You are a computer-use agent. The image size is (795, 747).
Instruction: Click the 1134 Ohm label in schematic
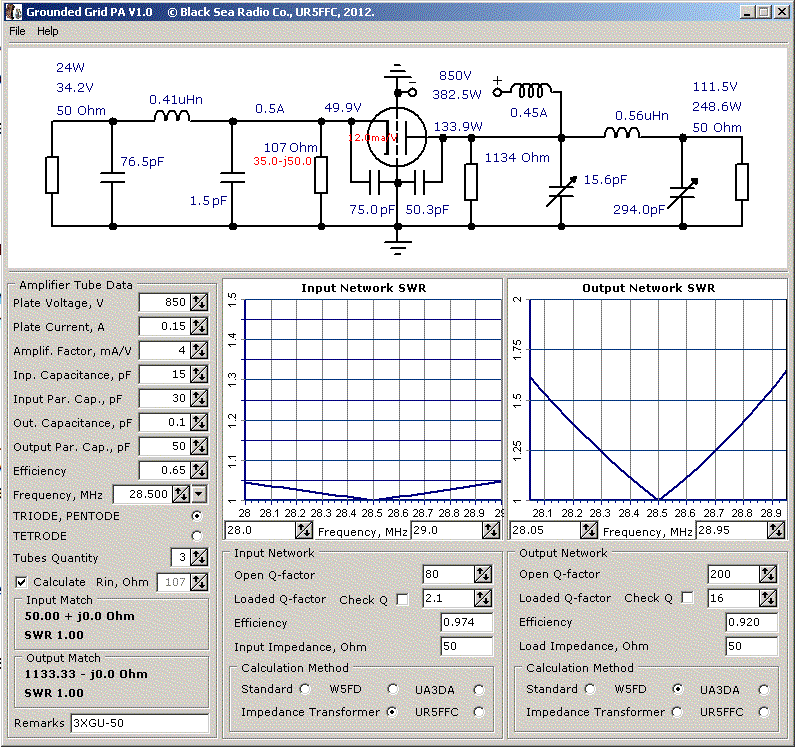click(517, 158)
